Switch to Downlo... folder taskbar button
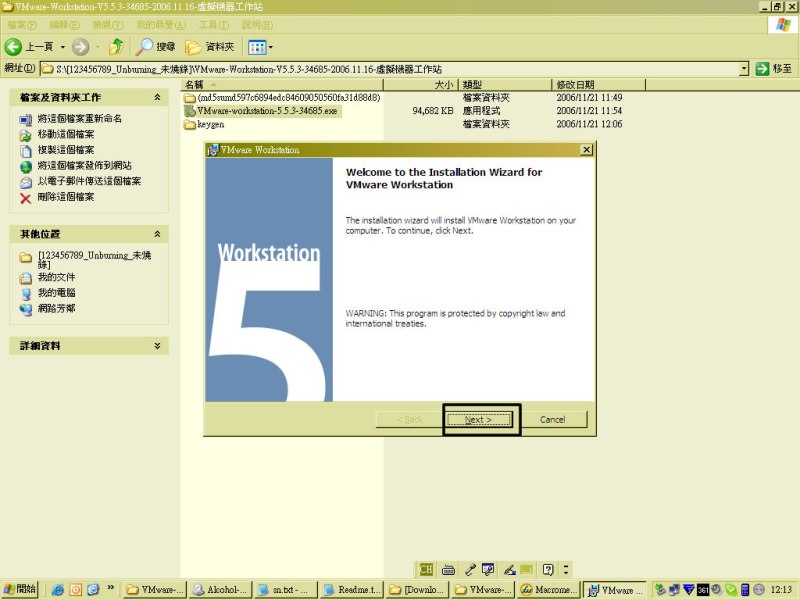This screenshot has width=800, height=600. coord(417,590)
